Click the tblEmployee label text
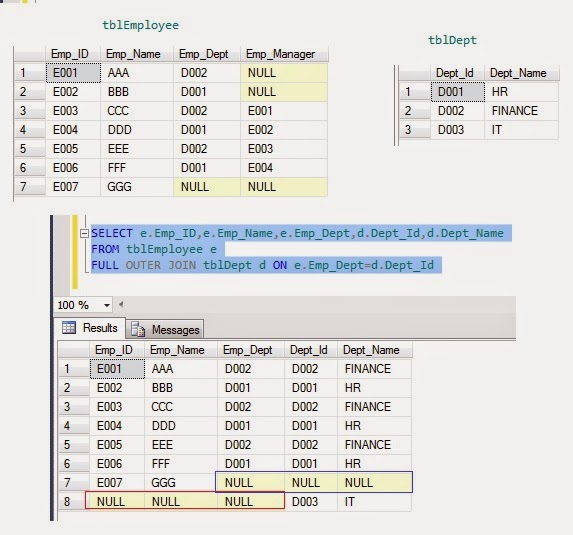The height and width of the screenshot is (535, 573). 140,25
